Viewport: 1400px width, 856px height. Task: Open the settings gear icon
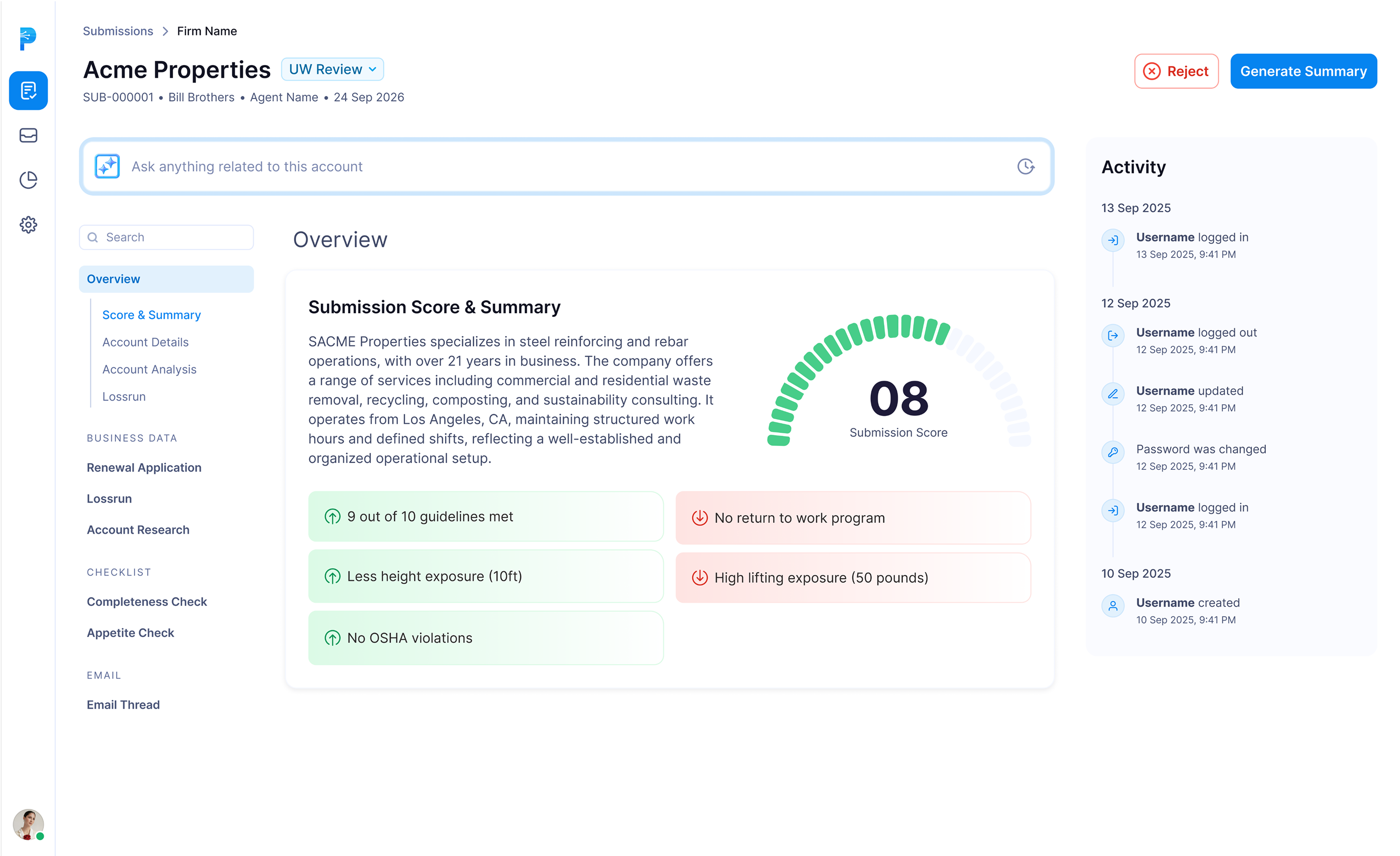[x=28, y=224]
